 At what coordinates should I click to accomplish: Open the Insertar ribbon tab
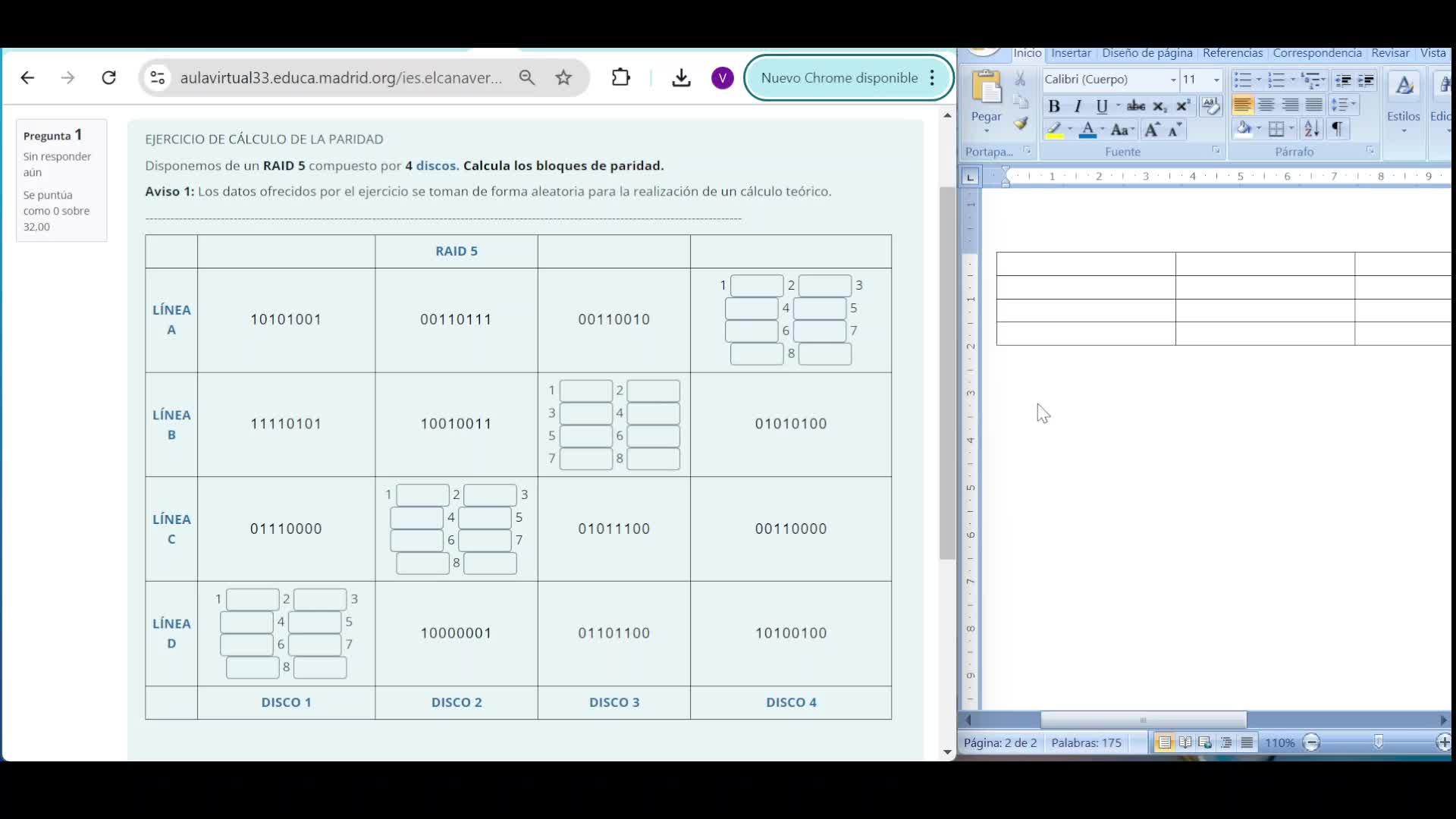point(1071,53)
